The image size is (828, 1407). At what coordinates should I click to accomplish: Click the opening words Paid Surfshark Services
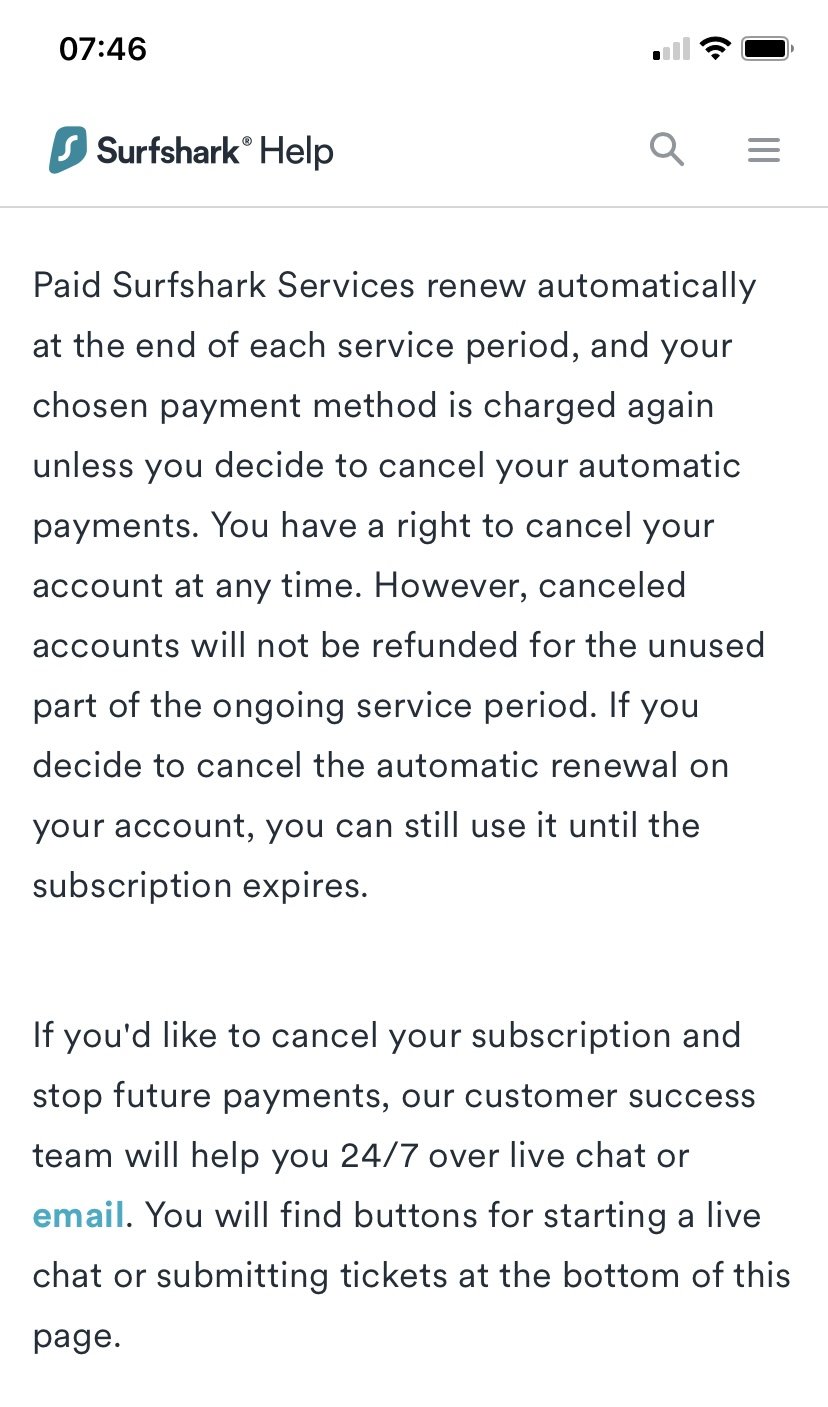pos(224,286)
